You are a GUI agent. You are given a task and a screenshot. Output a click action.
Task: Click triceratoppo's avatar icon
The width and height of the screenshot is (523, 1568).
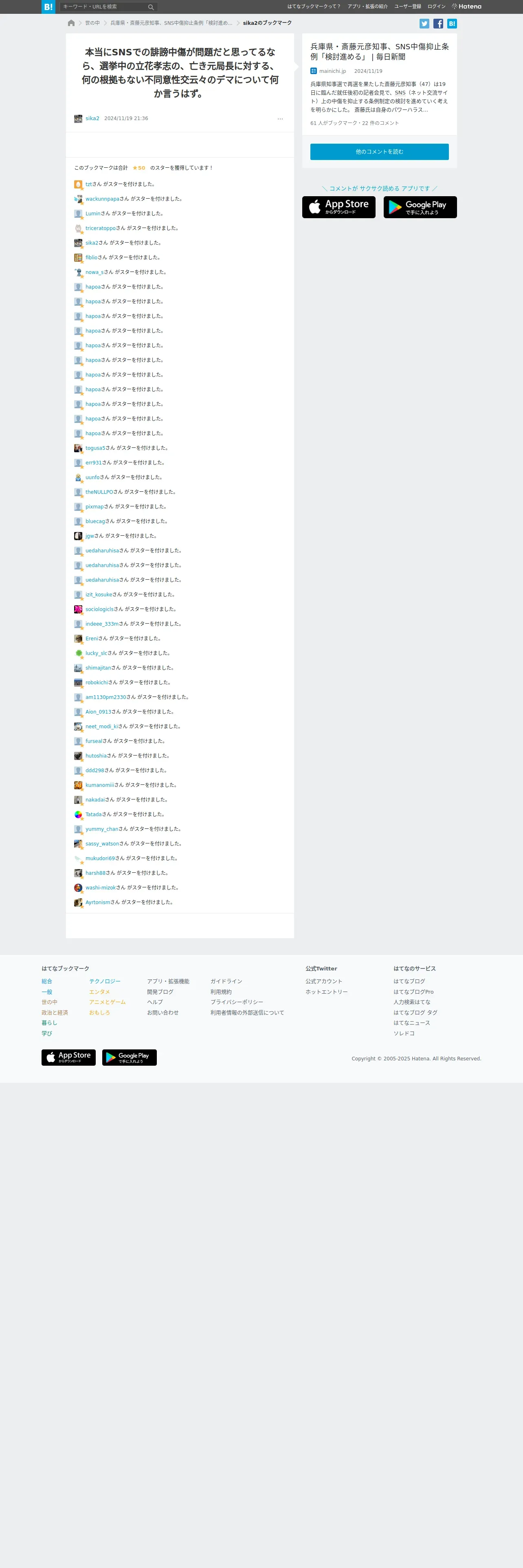click(x=78, y=228)
